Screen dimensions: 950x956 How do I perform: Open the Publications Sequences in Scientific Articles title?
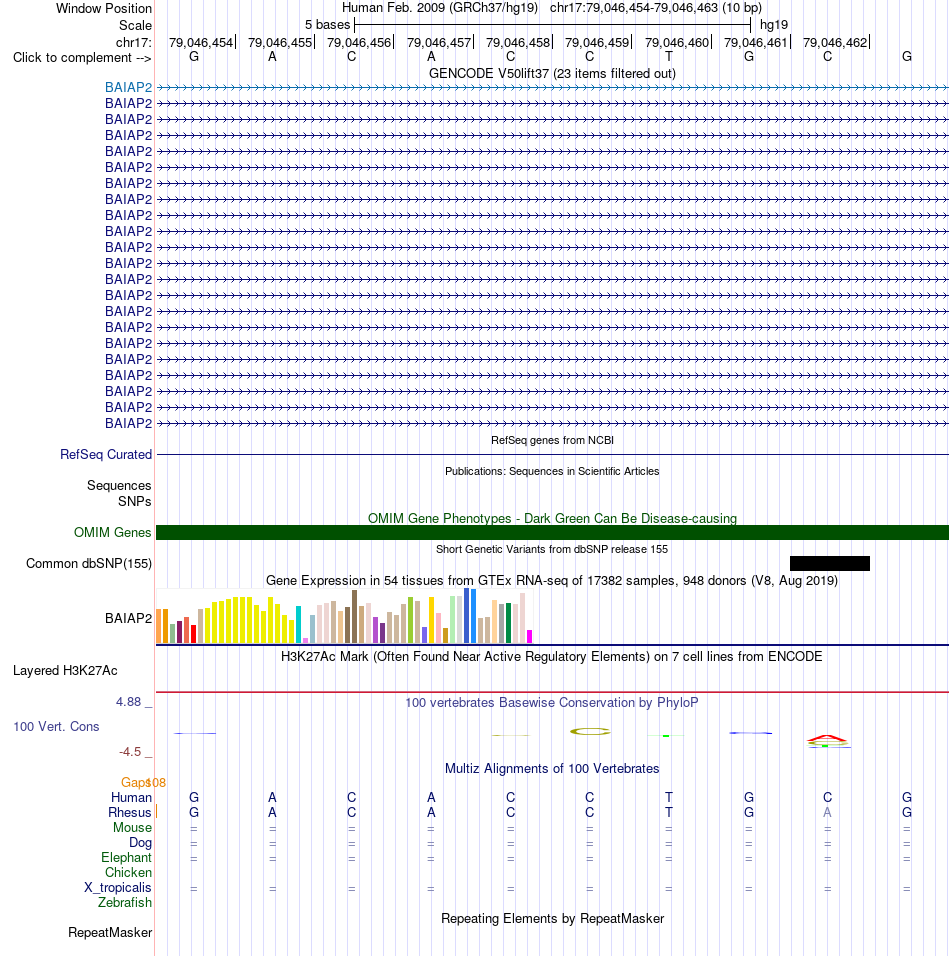pos(552,471)
